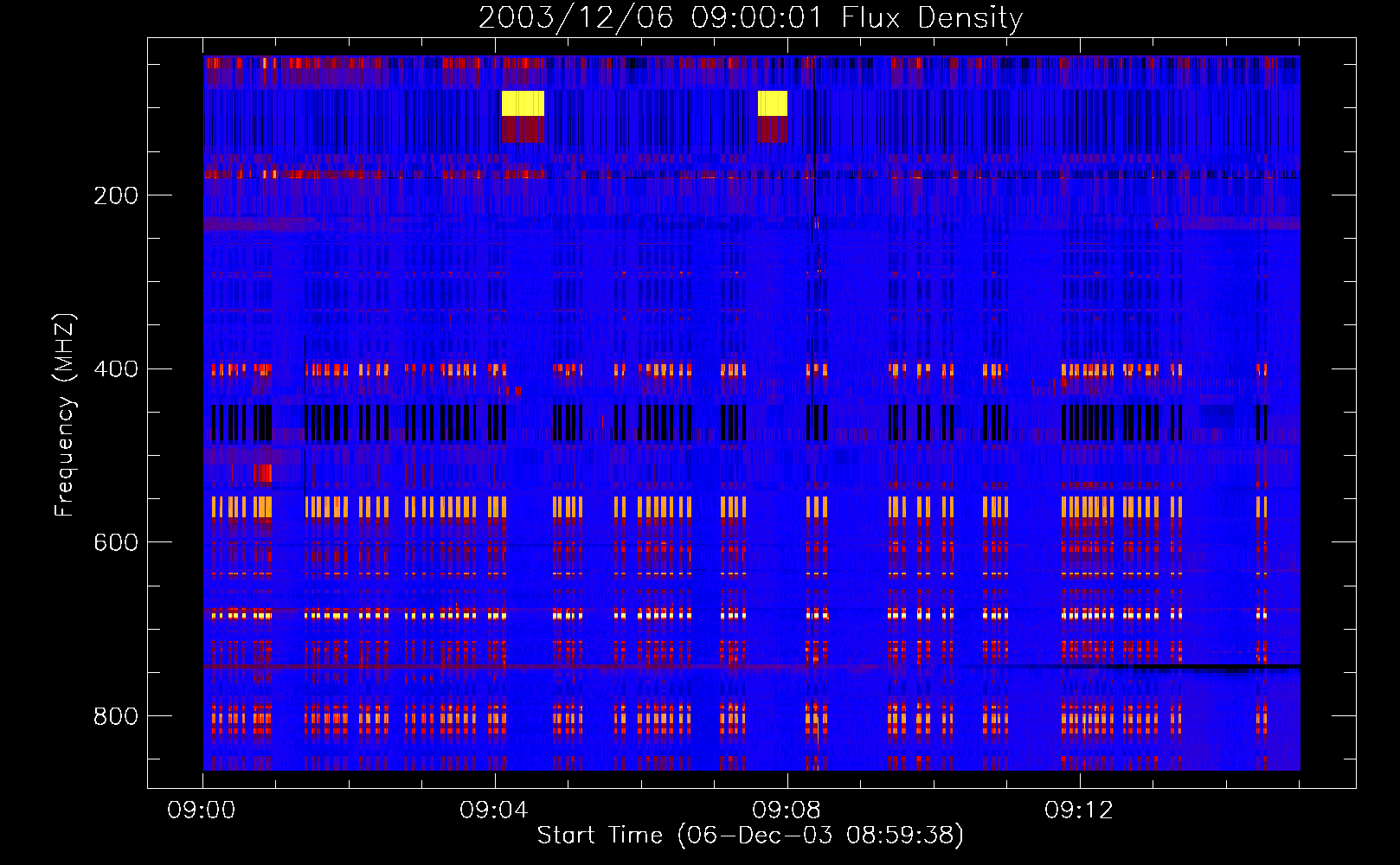Click the 'Start Time (06-Dec-03 08:59:38)' label
Screen dimensions: 1400x865
(750, 836)
